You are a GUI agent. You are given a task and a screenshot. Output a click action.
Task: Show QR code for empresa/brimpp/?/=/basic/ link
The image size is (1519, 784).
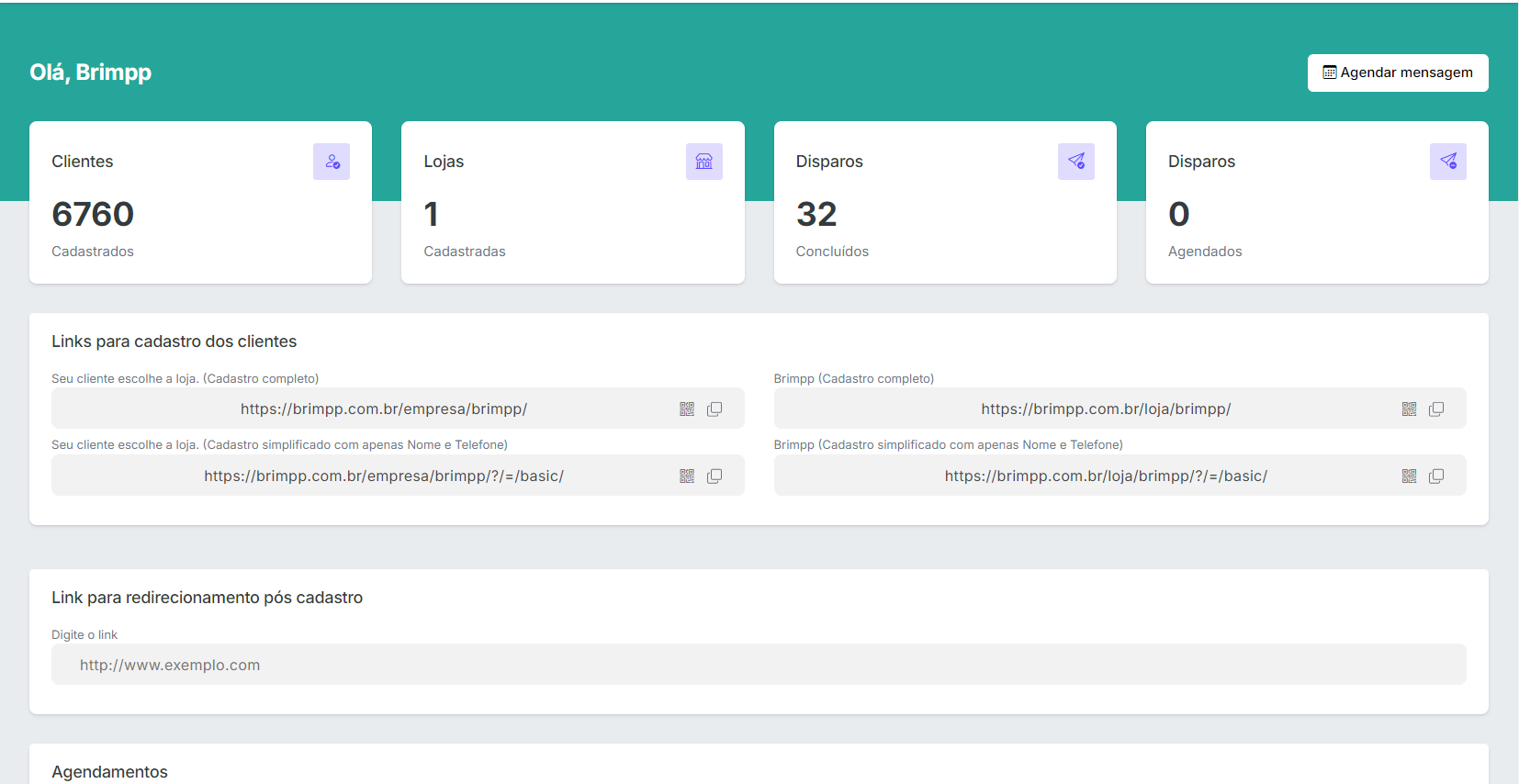[687, 476]
